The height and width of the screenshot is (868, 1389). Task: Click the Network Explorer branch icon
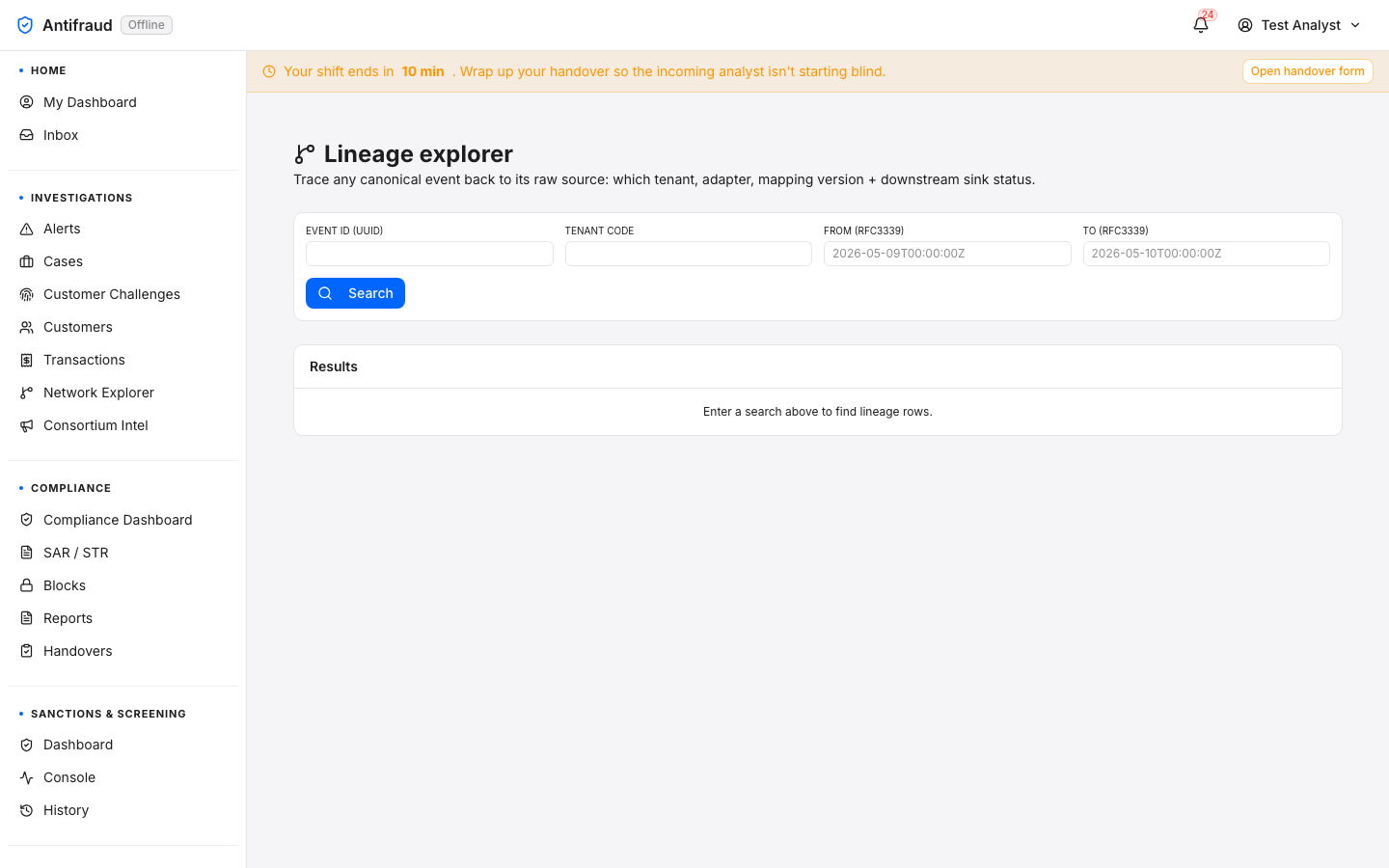click(27, 393)
